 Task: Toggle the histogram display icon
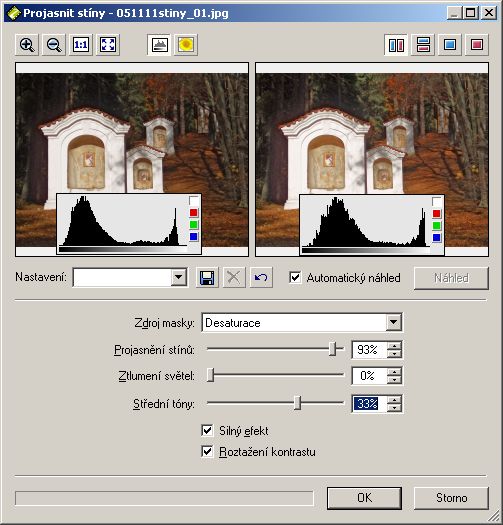(159, 45)
